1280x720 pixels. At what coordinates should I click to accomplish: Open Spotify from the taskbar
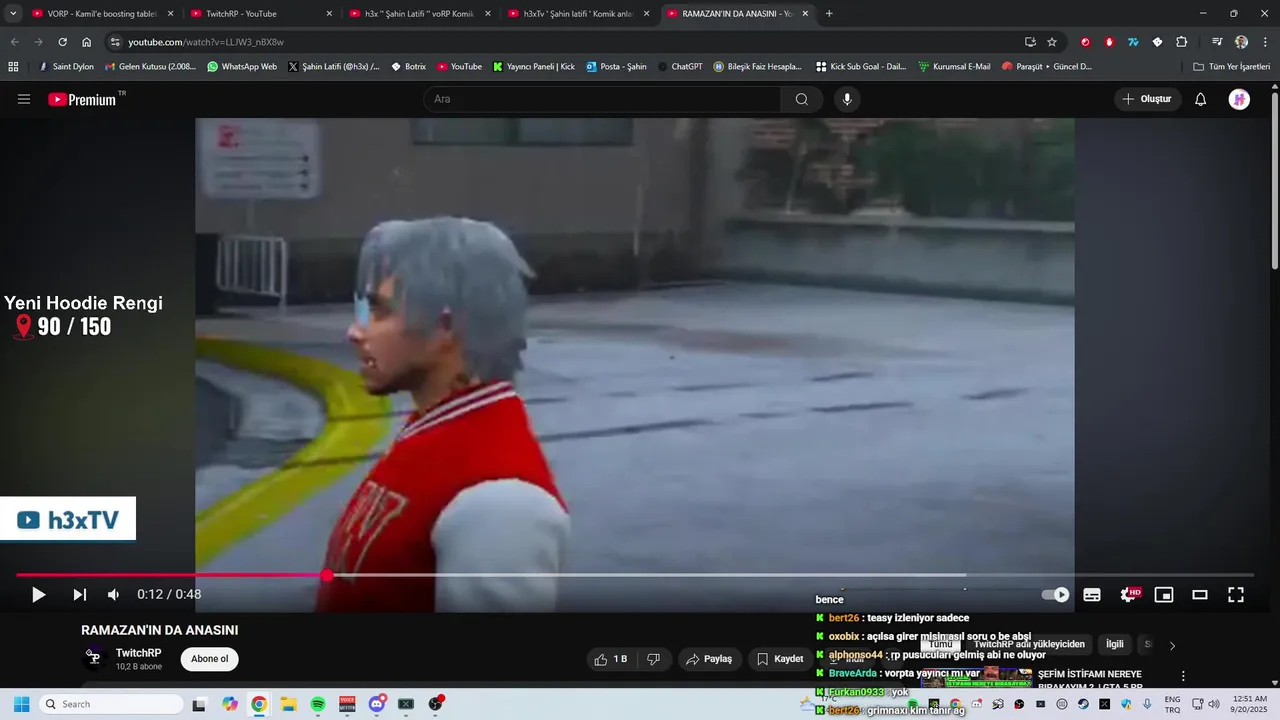pos(318,704)
